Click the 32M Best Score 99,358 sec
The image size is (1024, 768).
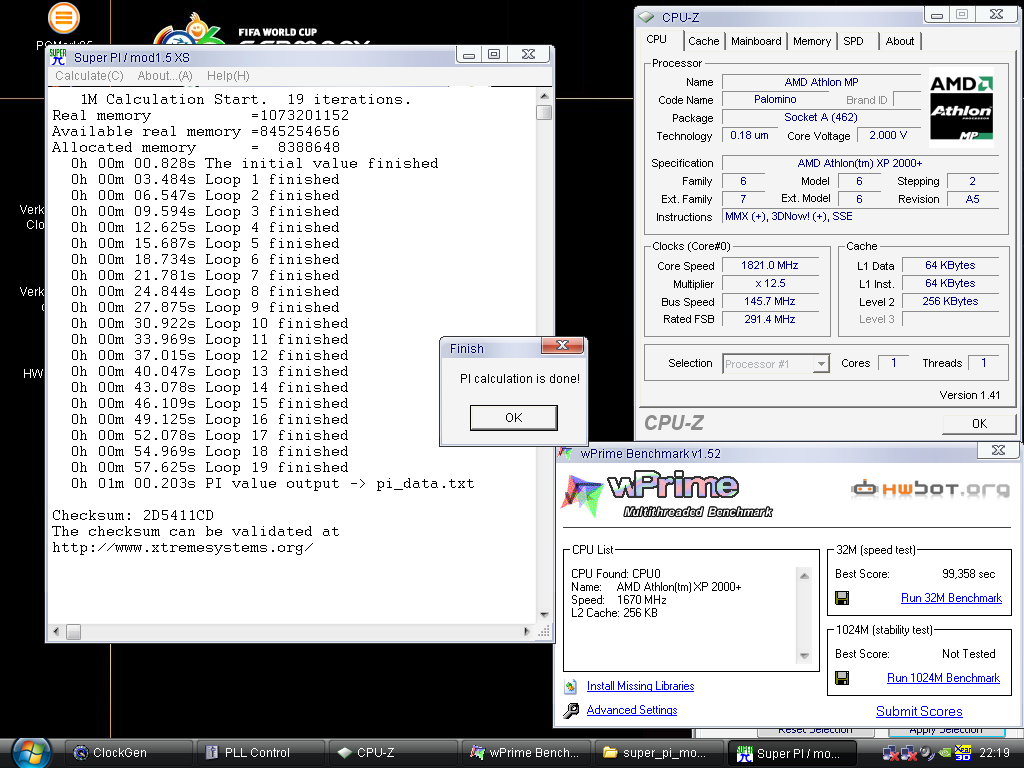(x=968, y=574)
